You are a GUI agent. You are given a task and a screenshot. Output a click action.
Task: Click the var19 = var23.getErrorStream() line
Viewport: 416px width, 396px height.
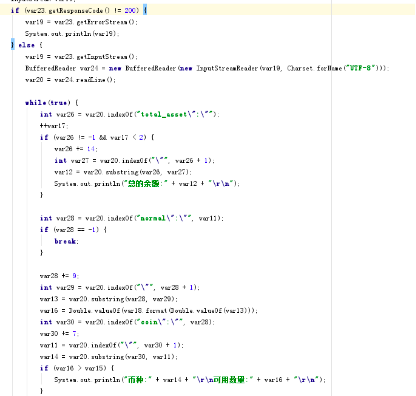click(81, 22)
